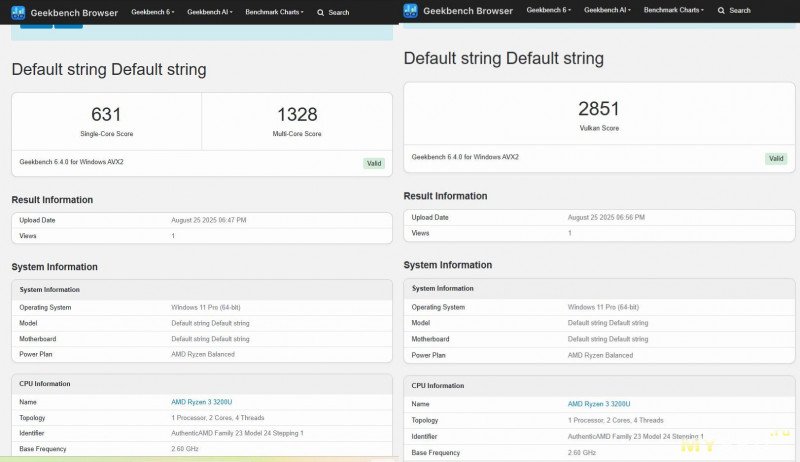Expand Benchmark Charts menu on CPU result page
Viewport: 800px width, 462px height.
[274, 12]
